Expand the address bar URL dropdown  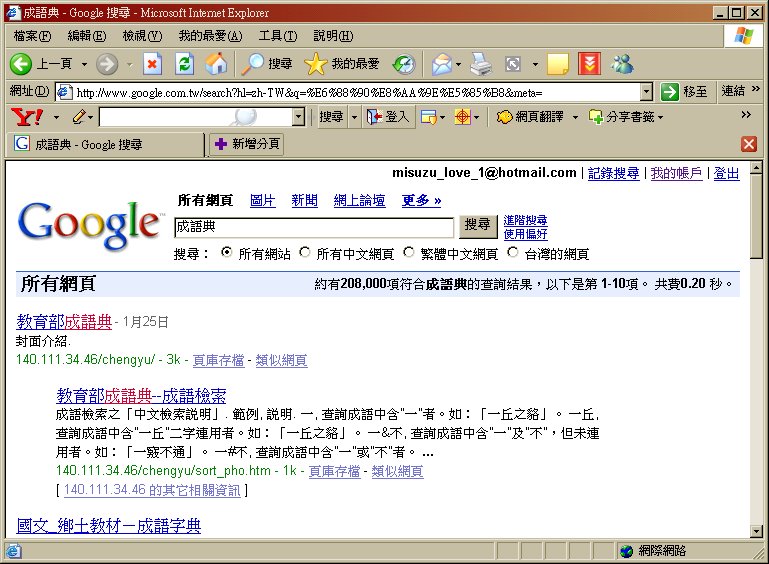coord(647,92)
